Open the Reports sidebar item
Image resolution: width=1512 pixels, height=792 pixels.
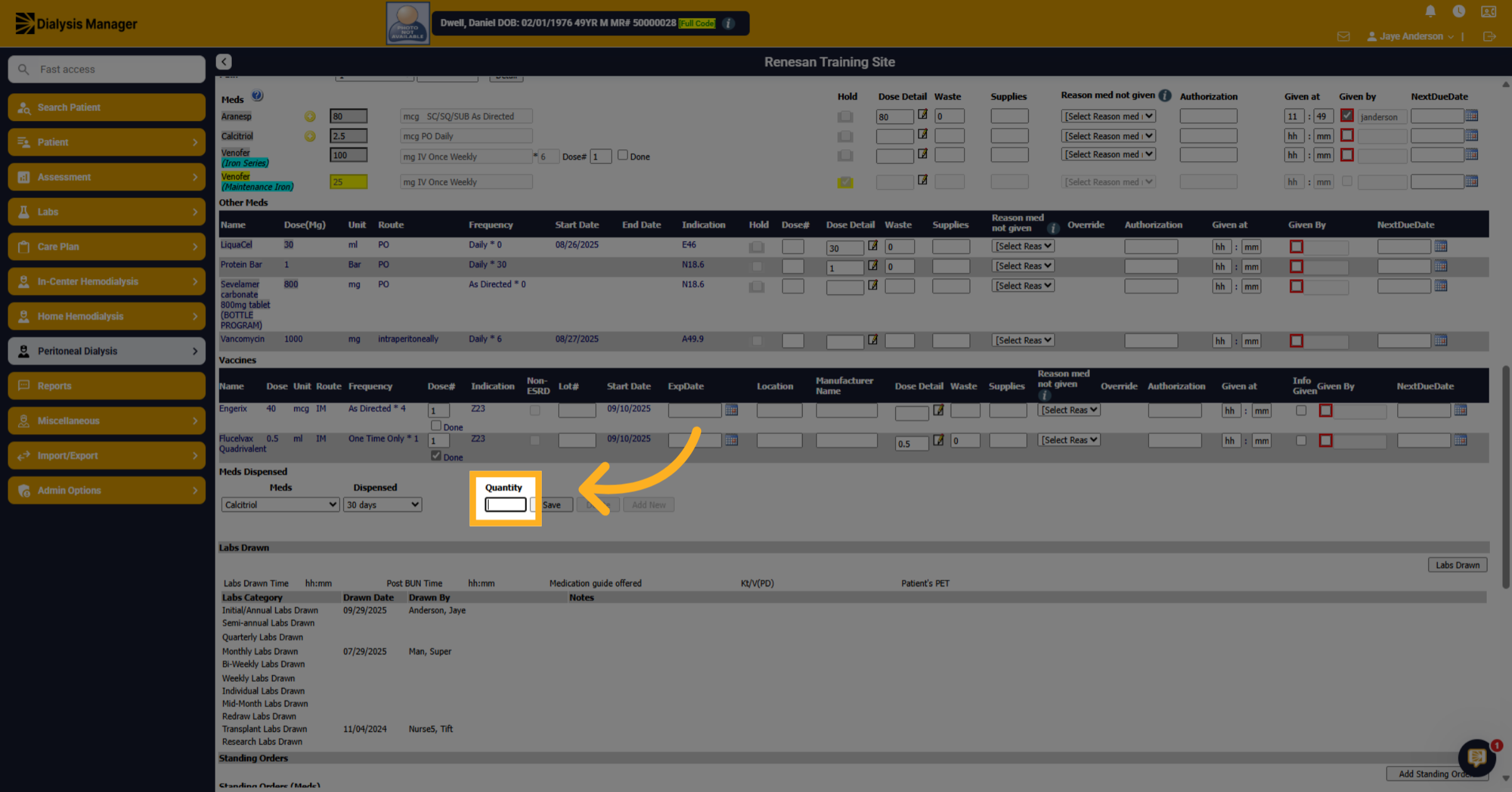(106, 386)
